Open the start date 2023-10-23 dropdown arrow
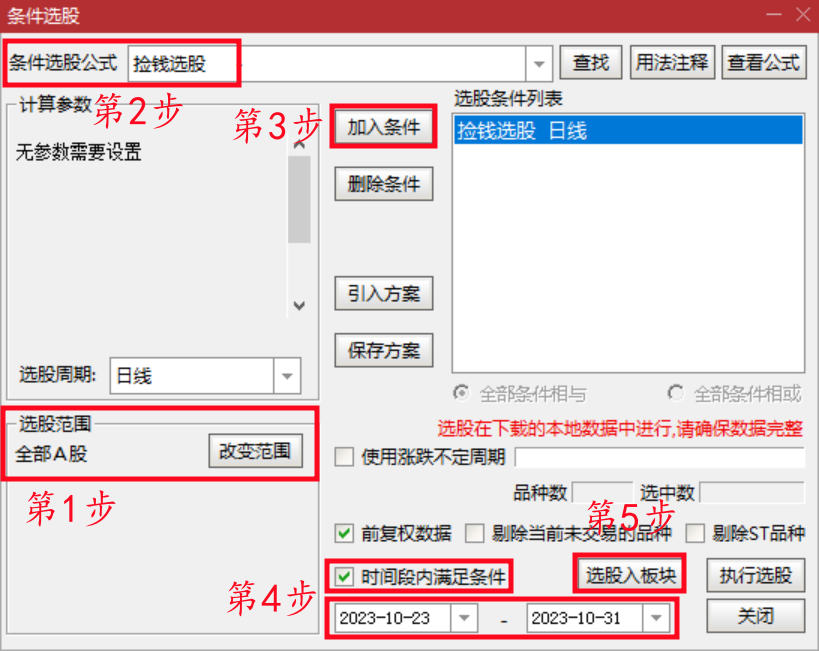Screen dimensions: 819x651 pyautogui.click(x=464, y=618)
